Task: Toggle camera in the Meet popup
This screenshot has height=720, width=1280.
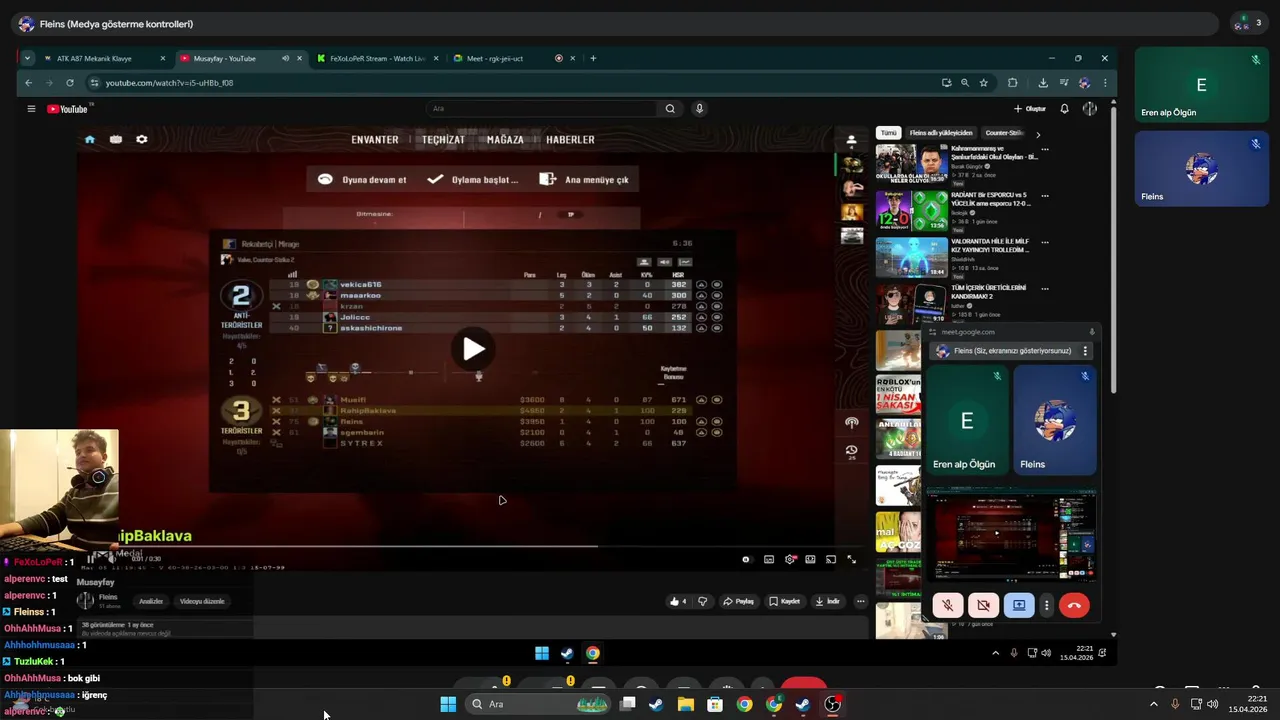Action: coord(984,605)
